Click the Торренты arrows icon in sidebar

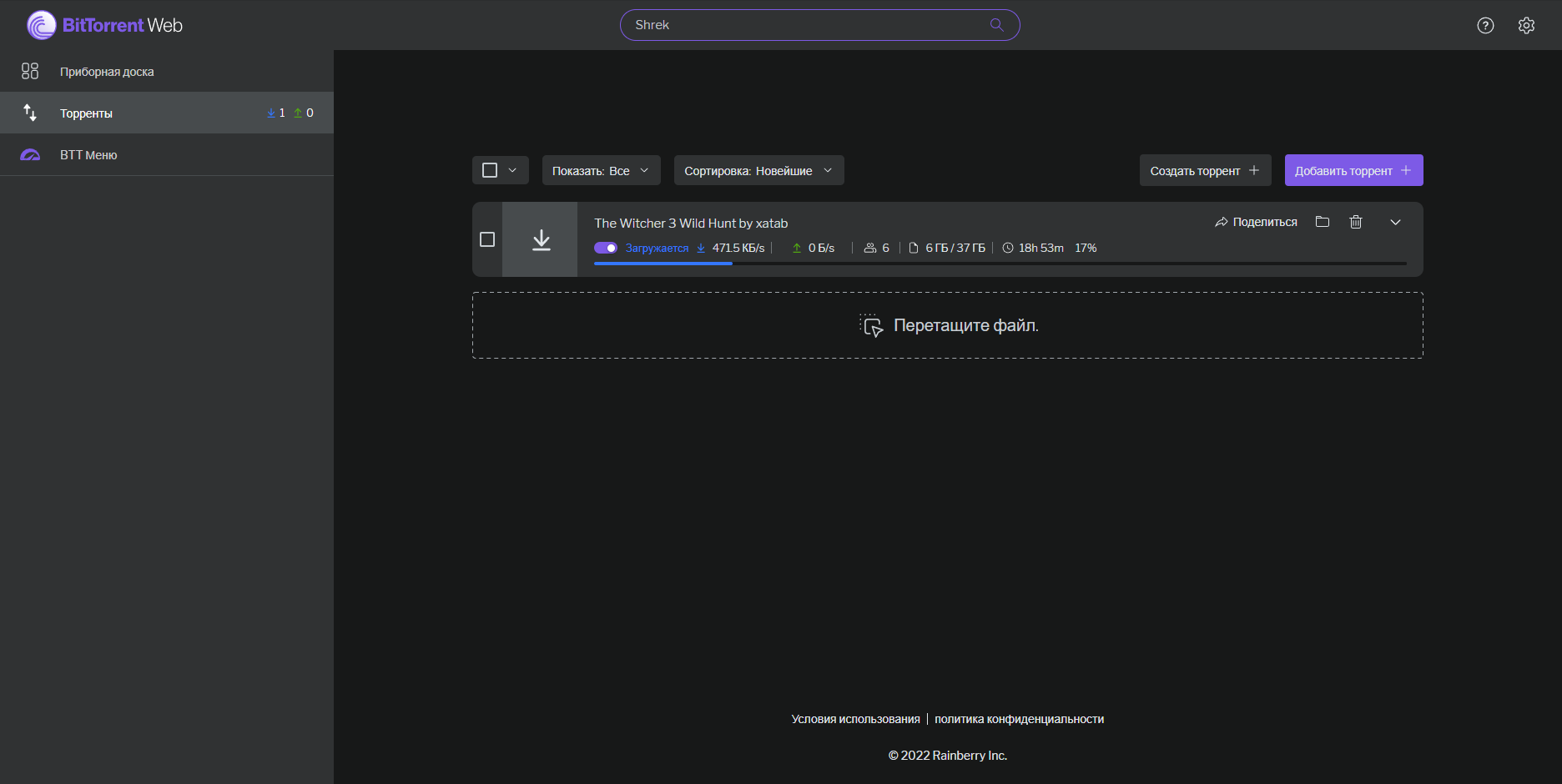tap(30, 113)
